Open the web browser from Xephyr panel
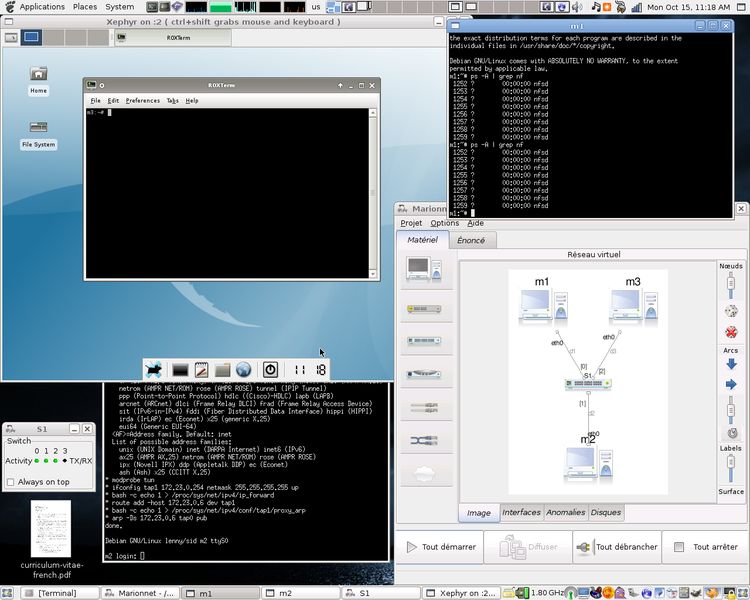This screenshot has width=750, height=600. [x=243, y=370]
